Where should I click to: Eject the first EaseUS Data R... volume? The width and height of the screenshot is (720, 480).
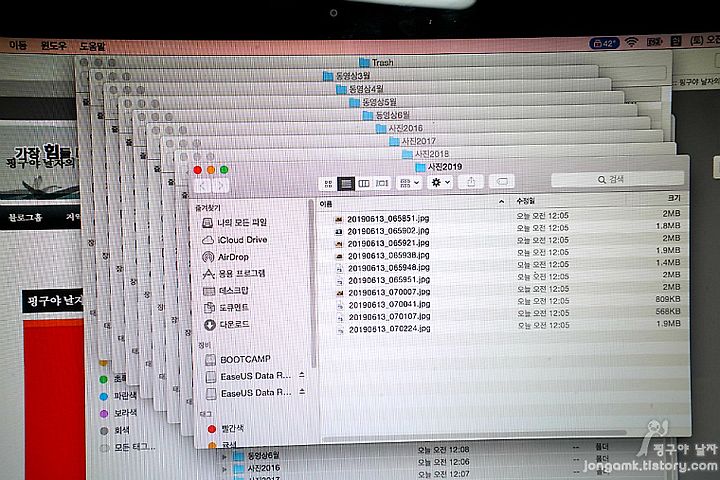[x=302, y=375]
